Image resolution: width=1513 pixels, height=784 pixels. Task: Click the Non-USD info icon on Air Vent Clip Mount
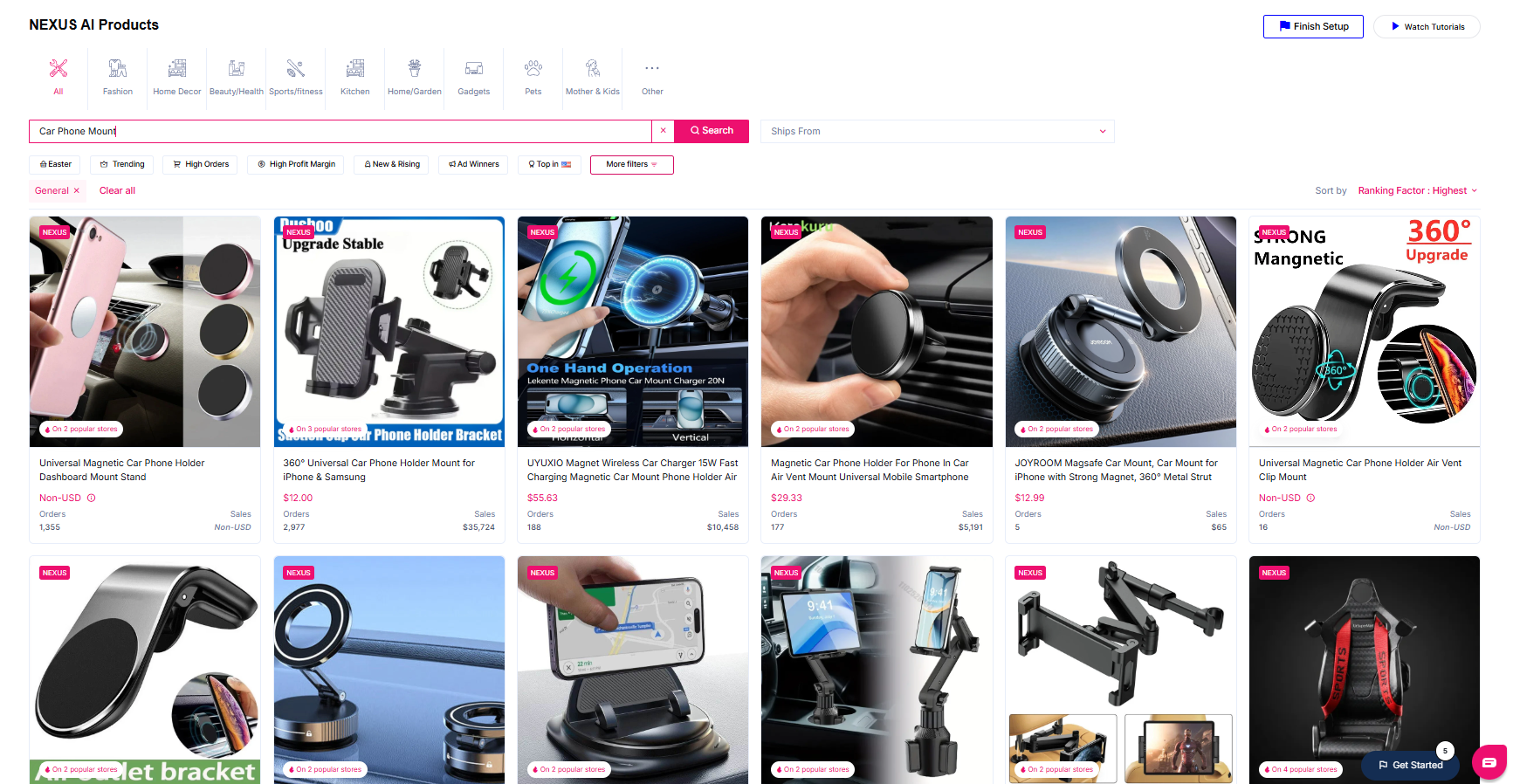(x=1310, y=498)
